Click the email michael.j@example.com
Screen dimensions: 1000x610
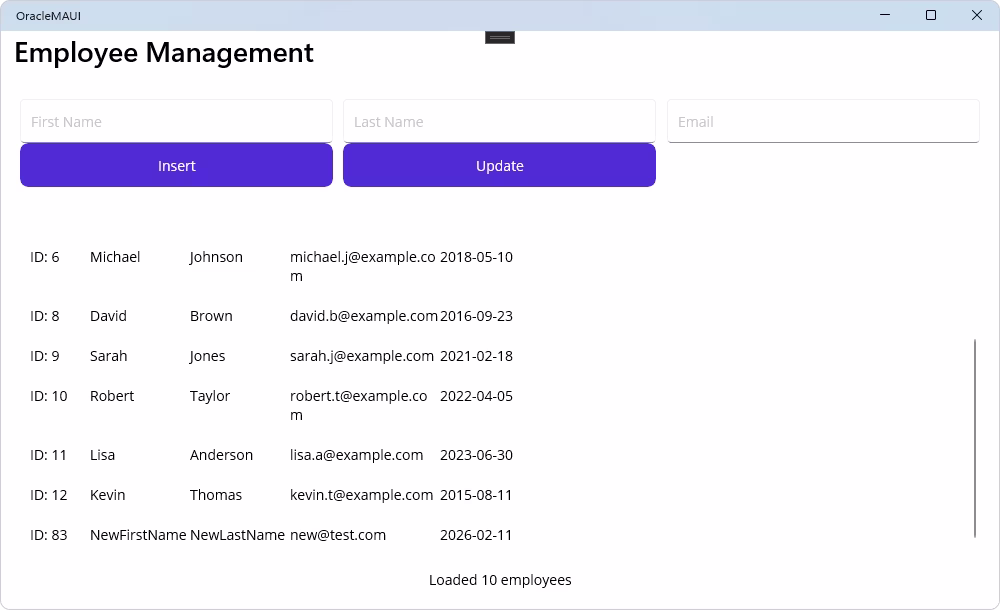coord(362,266)
